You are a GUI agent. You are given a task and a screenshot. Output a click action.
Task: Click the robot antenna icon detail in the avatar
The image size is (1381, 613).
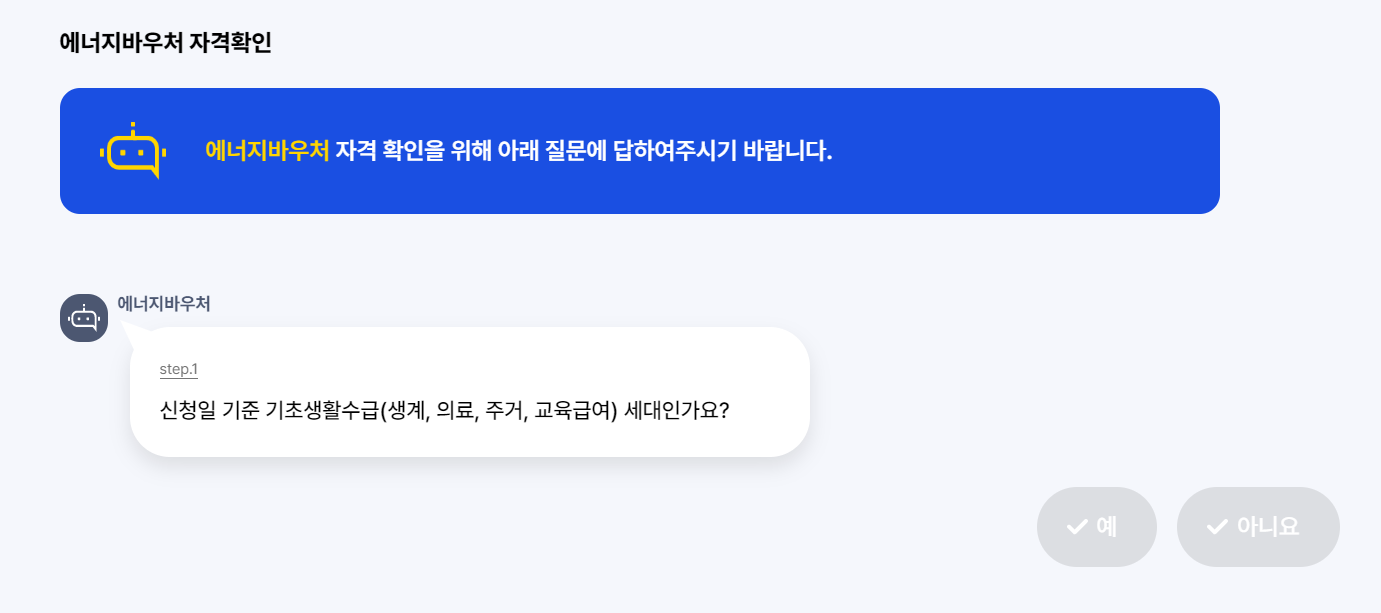click(x=84, y=308)
